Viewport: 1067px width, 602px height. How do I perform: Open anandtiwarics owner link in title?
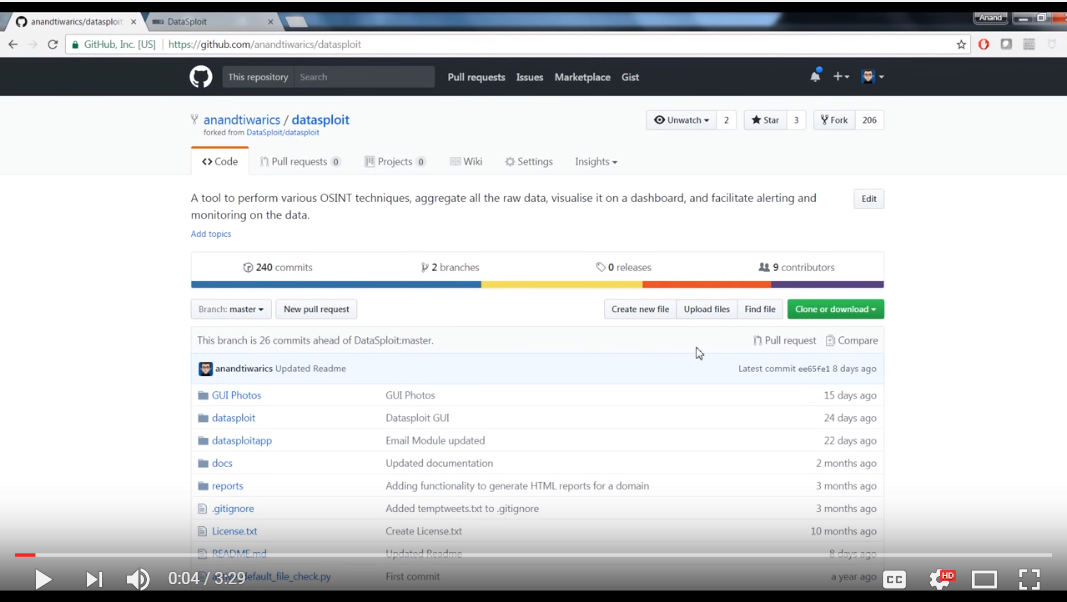[242, 120]
